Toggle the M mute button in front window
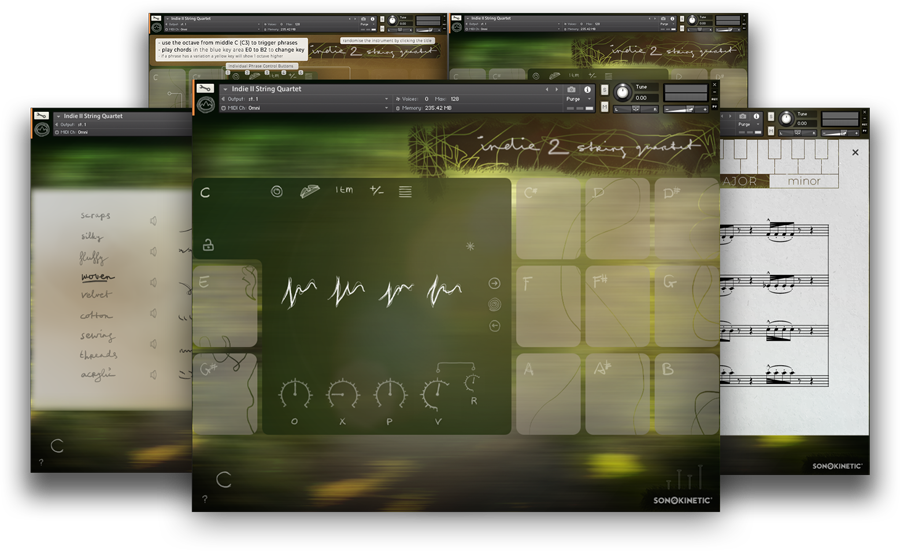 [x=604, y=107]
